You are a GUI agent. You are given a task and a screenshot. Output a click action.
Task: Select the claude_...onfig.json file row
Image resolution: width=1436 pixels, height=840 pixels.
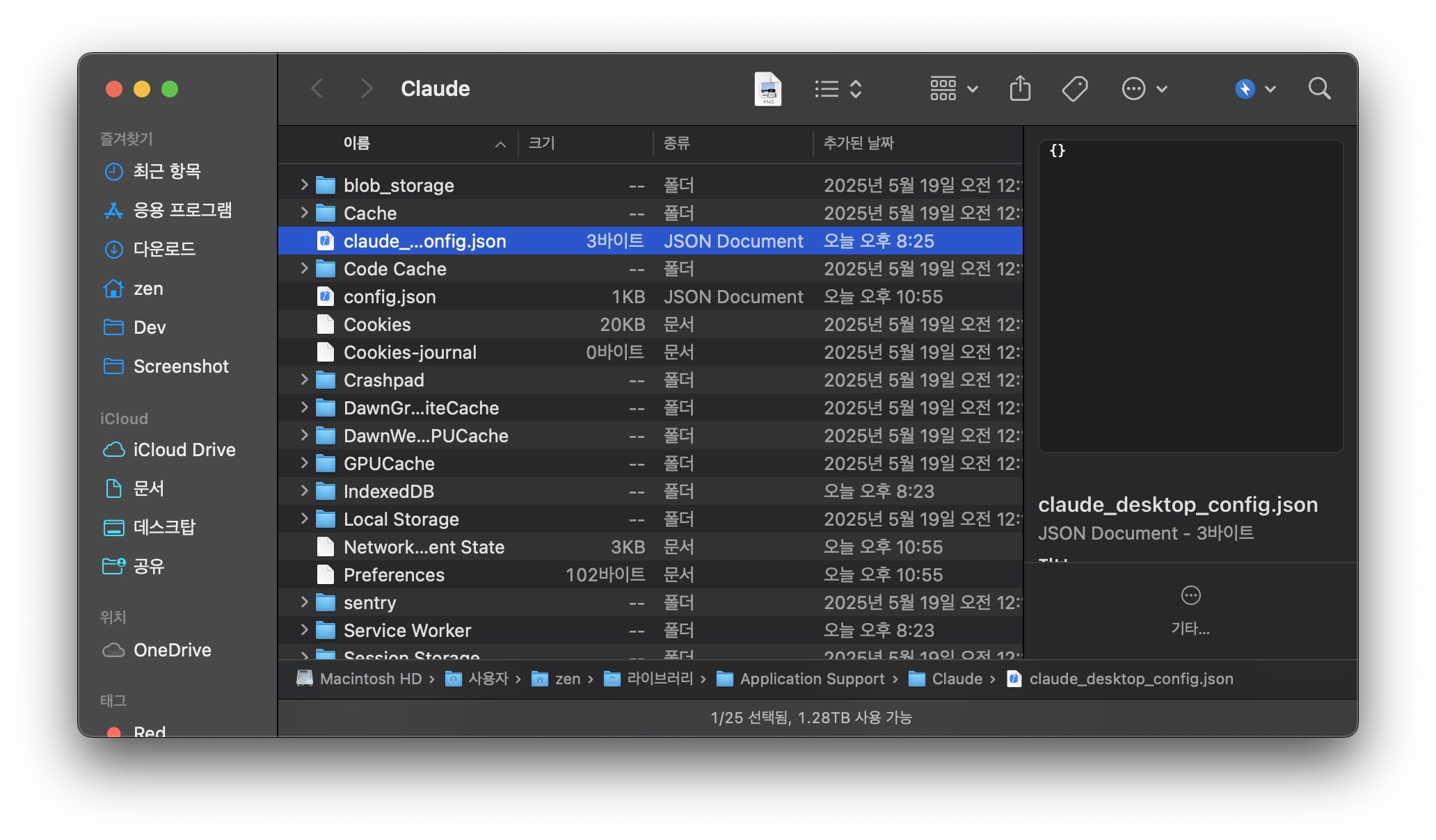coord(651,241)
